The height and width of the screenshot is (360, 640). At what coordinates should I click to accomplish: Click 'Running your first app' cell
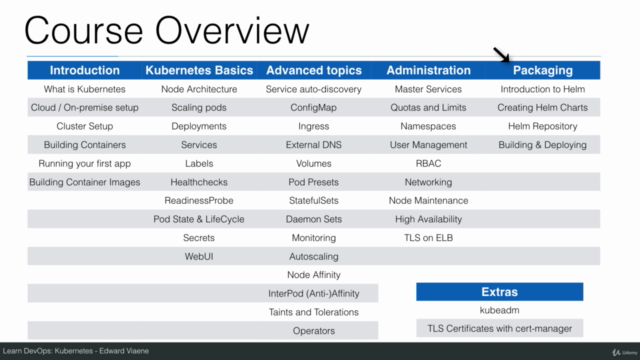click(x=84, y=163)
